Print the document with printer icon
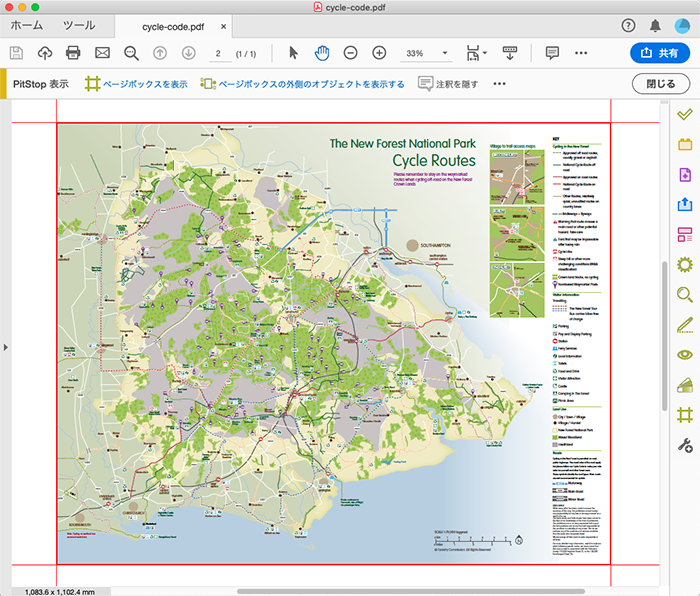700x596 pixels. [x=73, y=53]
